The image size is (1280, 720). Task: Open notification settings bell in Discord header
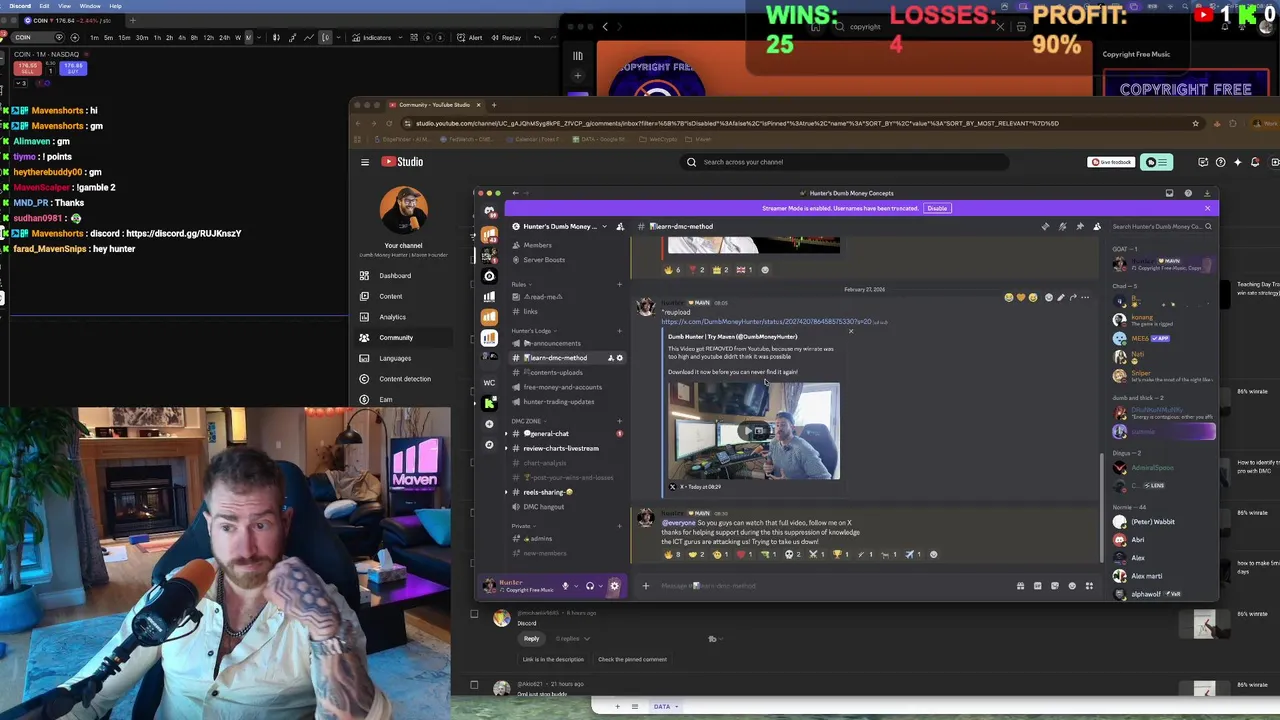tap(1062, 226)
